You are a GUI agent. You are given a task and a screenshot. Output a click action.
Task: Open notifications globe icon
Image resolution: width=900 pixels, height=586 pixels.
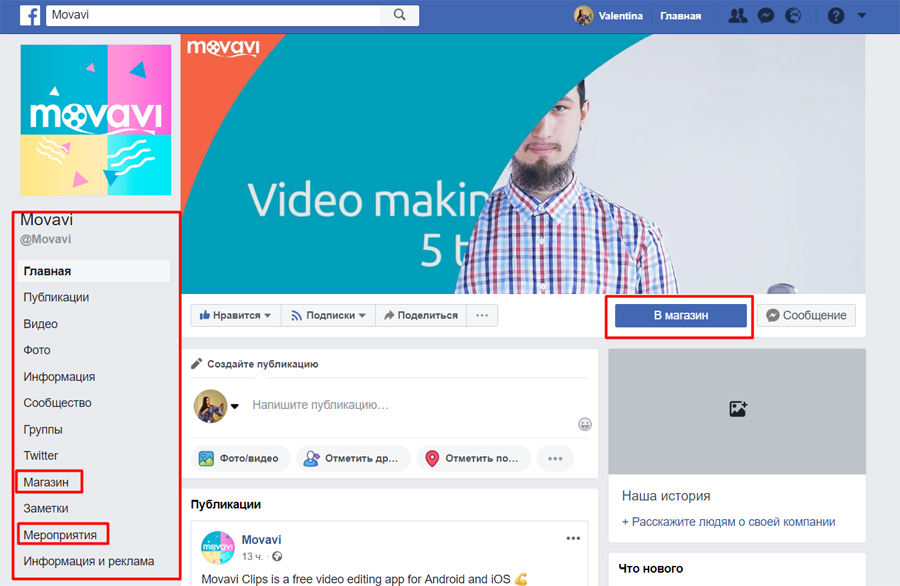point(793,16)
